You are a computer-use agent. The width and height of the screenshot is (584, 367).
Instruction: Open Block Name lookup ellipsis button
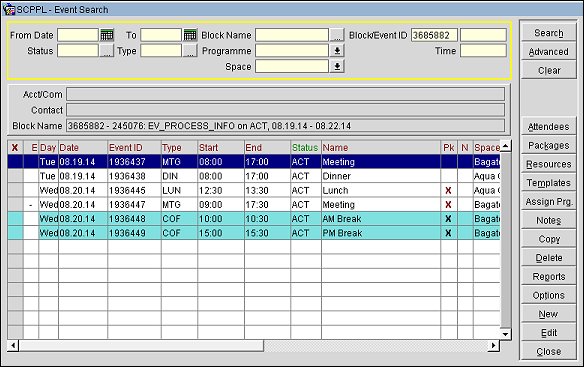337,35
